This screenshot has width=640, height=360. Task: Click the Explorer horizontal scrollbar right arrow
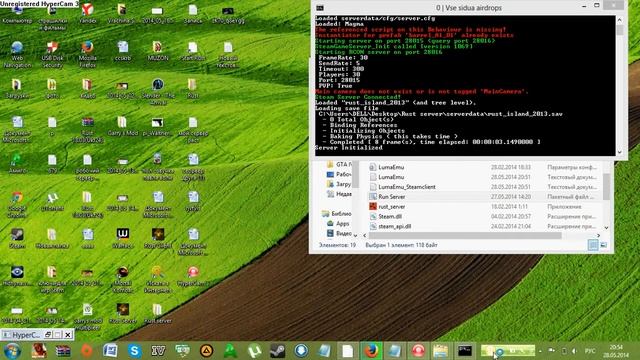(598, 236)
